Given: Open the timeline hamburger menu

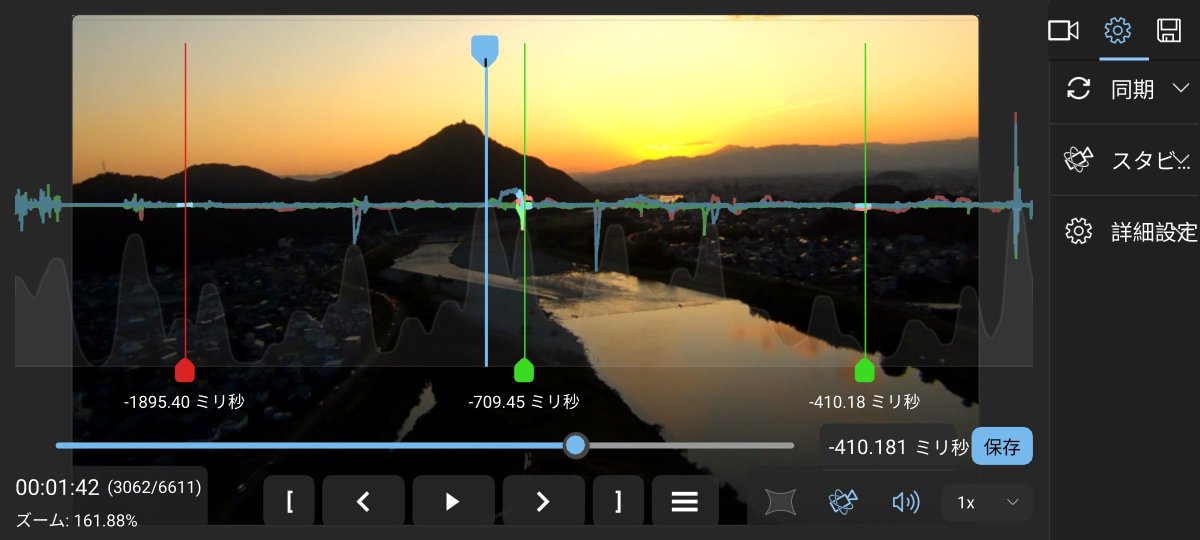Looking at the screenshot, I should (685, 501).
